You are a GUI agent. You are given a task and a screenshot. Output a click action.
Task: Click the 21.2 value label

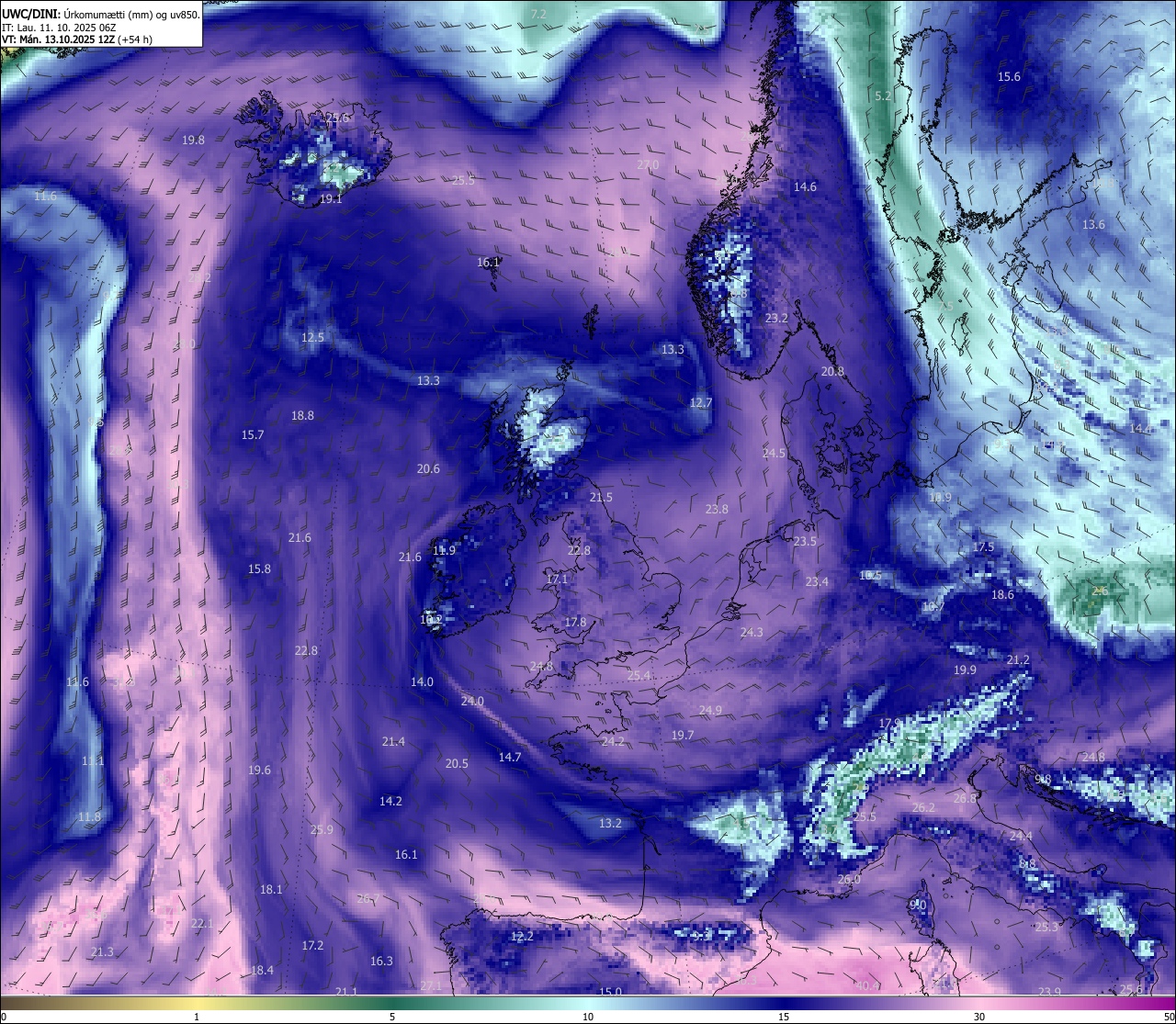click(x=1018, y=659)
